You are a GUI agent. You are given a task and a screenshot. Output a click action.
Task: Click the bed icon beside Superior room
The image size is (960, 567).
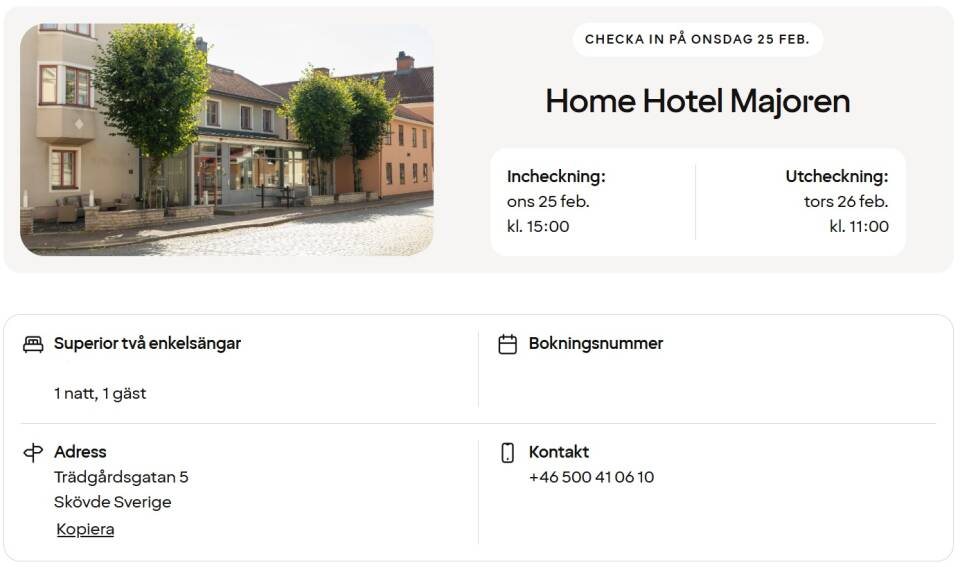(x=33, y=344)
